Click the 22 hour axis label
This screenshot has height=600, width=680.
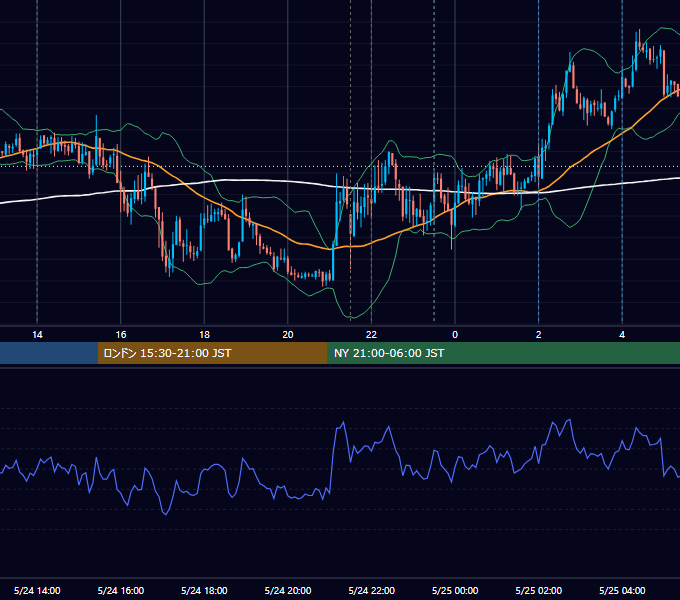[371, 335]
